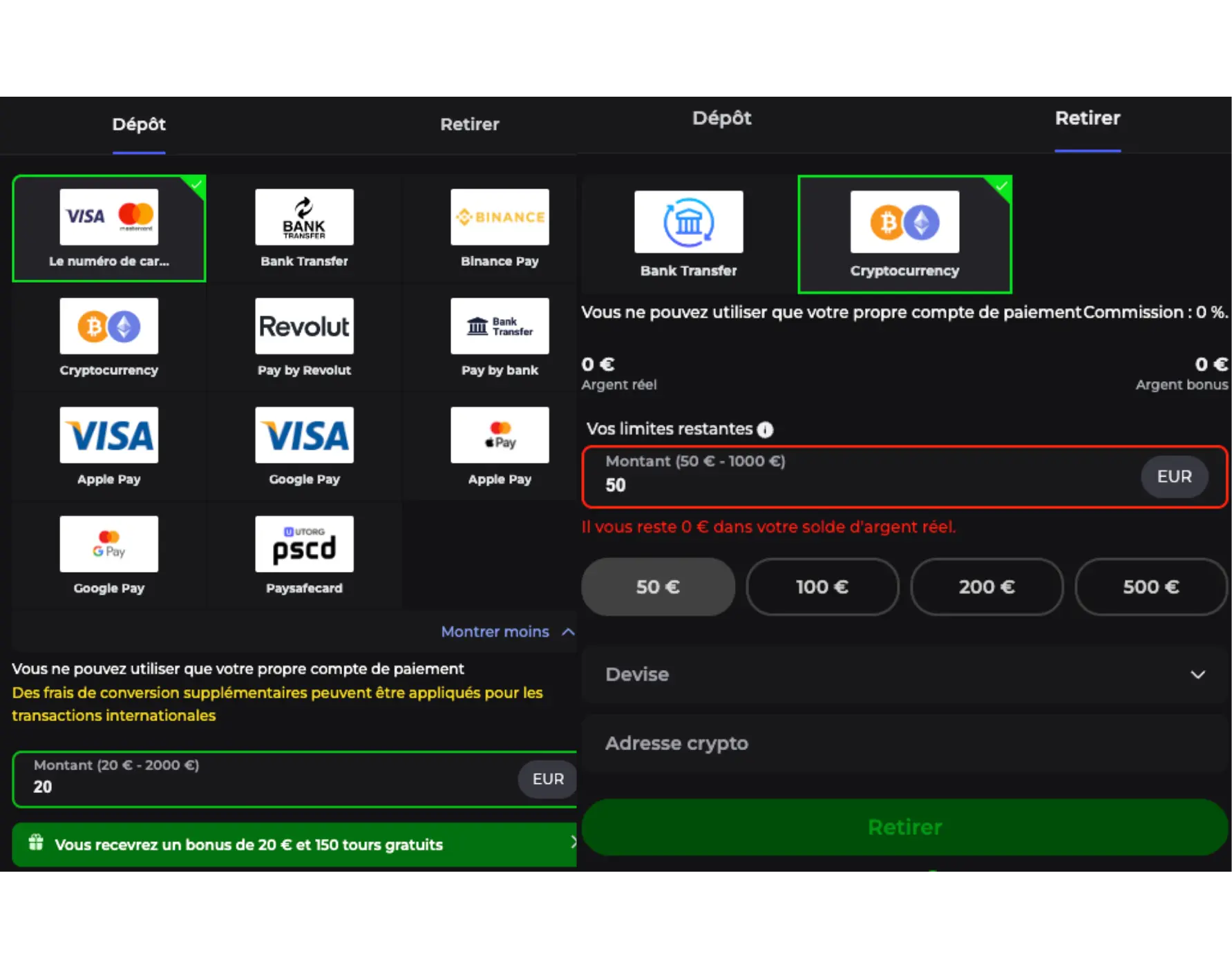Open the Vos limites restantes info tooltip
The image size is (1232, 967).
pyautogui.click(x=765, y=429)
